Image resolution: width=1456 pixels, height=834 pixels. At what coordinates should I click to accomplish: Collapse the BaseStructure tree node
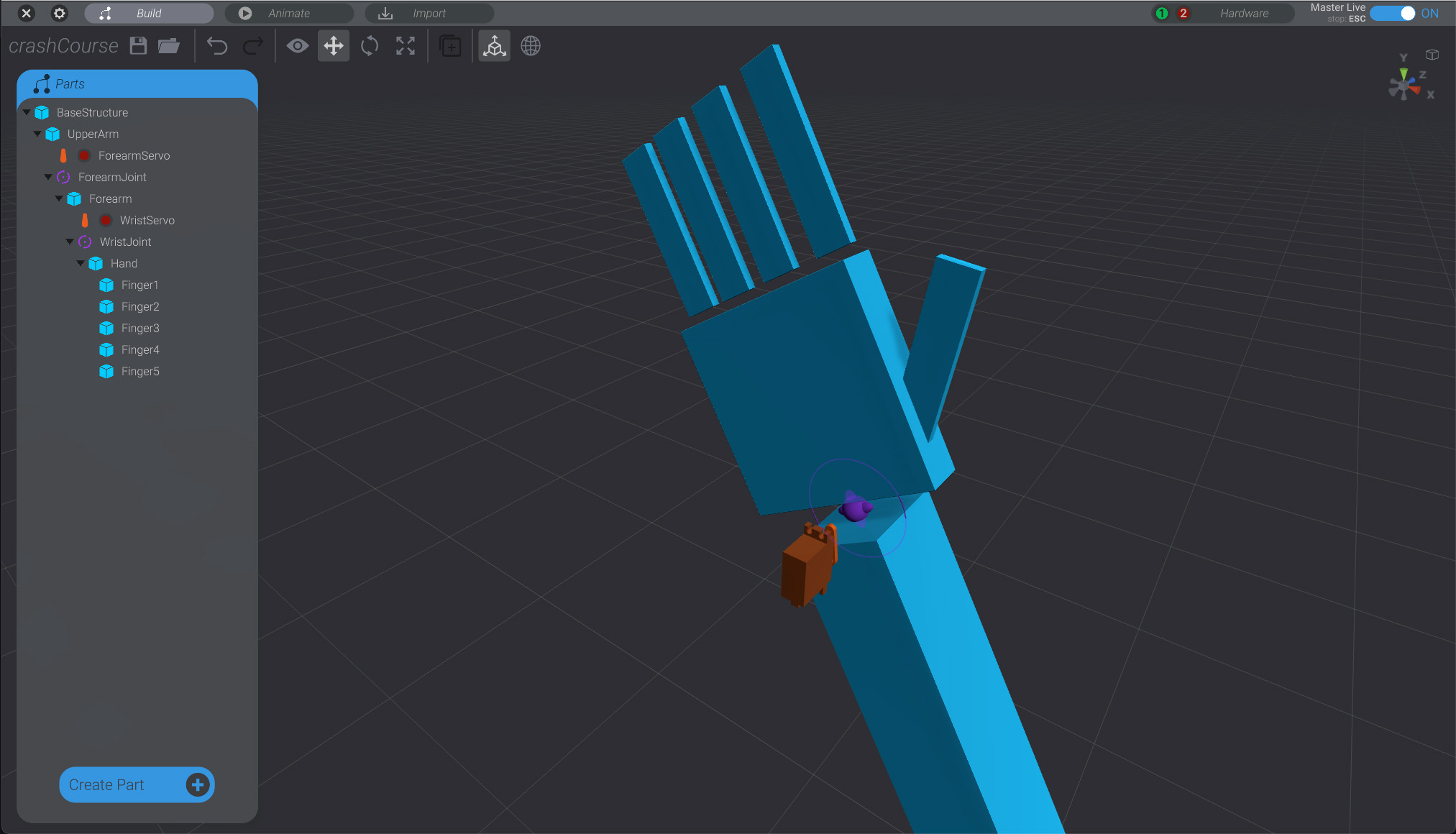tap(27, 112)
